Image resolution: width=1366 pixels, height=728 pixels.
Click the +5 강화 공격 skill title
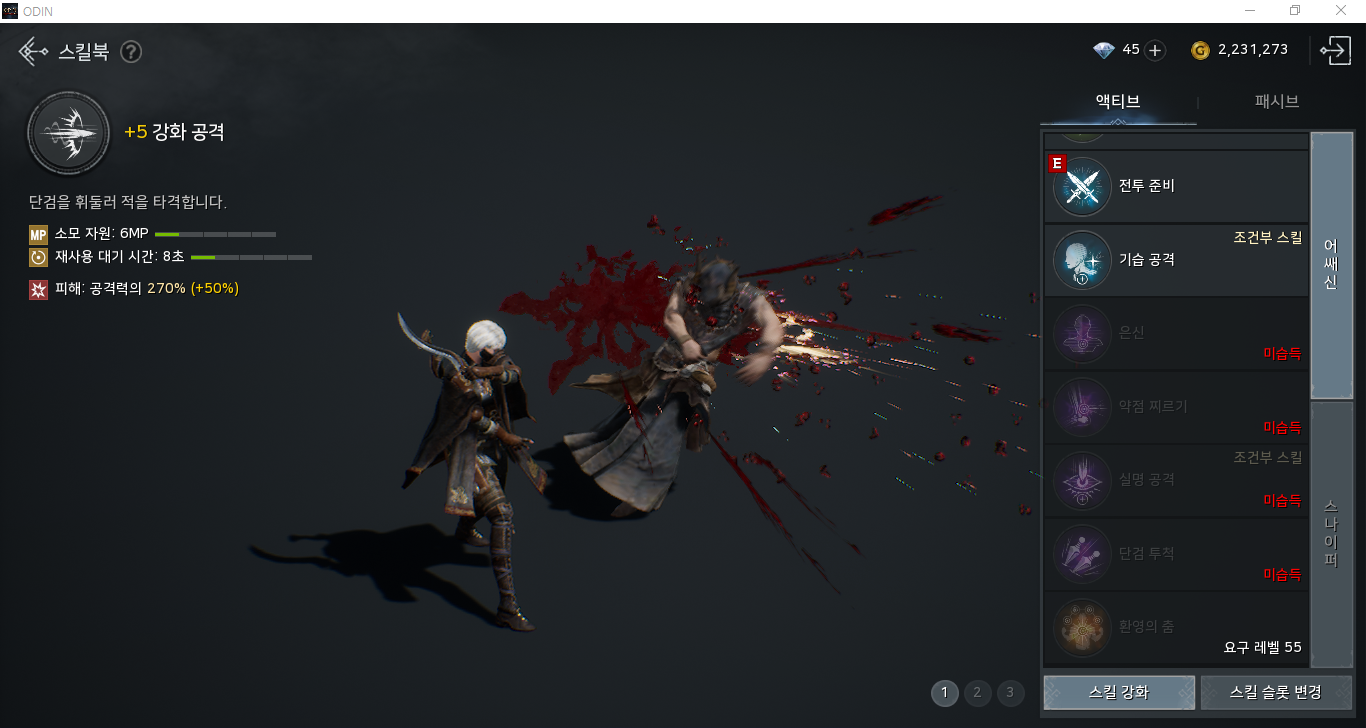[x=174, y=132]
